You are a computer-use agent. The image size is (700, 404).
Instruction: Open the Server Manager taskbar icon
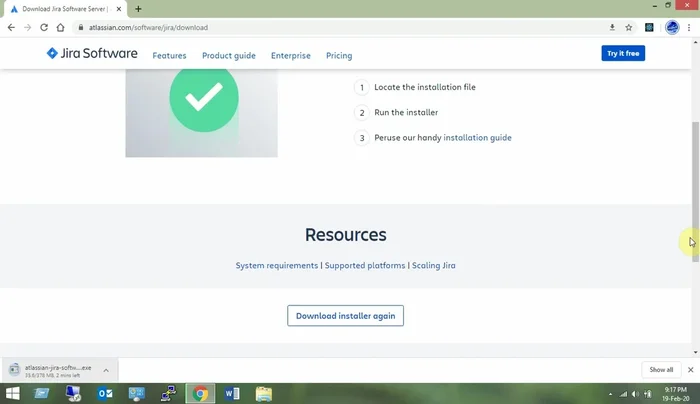(42, 394)
